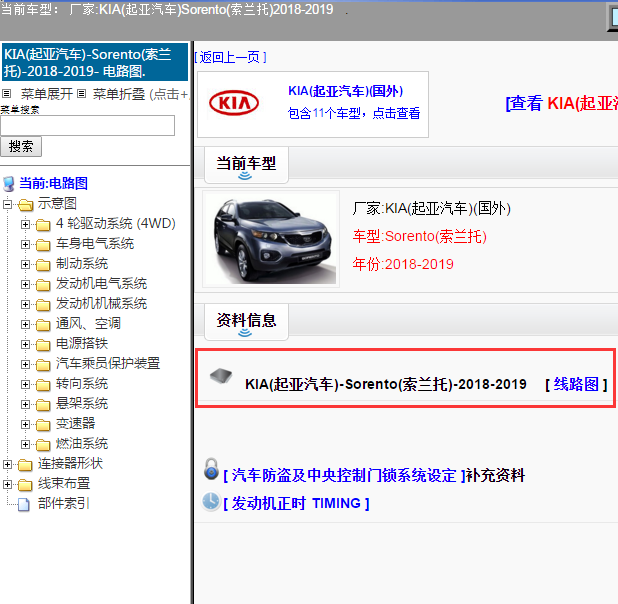Click the 搜索 button
Image resolution: width=618 pixels, height=604 pixels.
click(x=21, y=147)
